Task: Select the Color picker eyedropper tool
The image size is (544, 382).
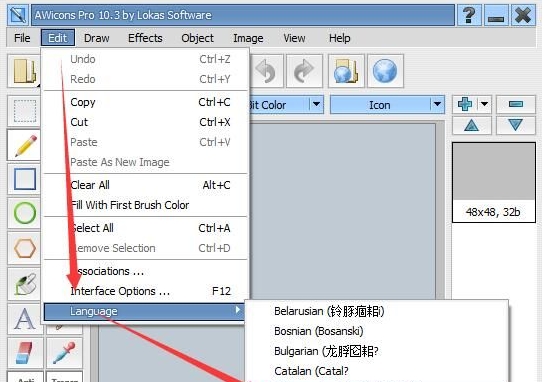Action: point(65,352)
